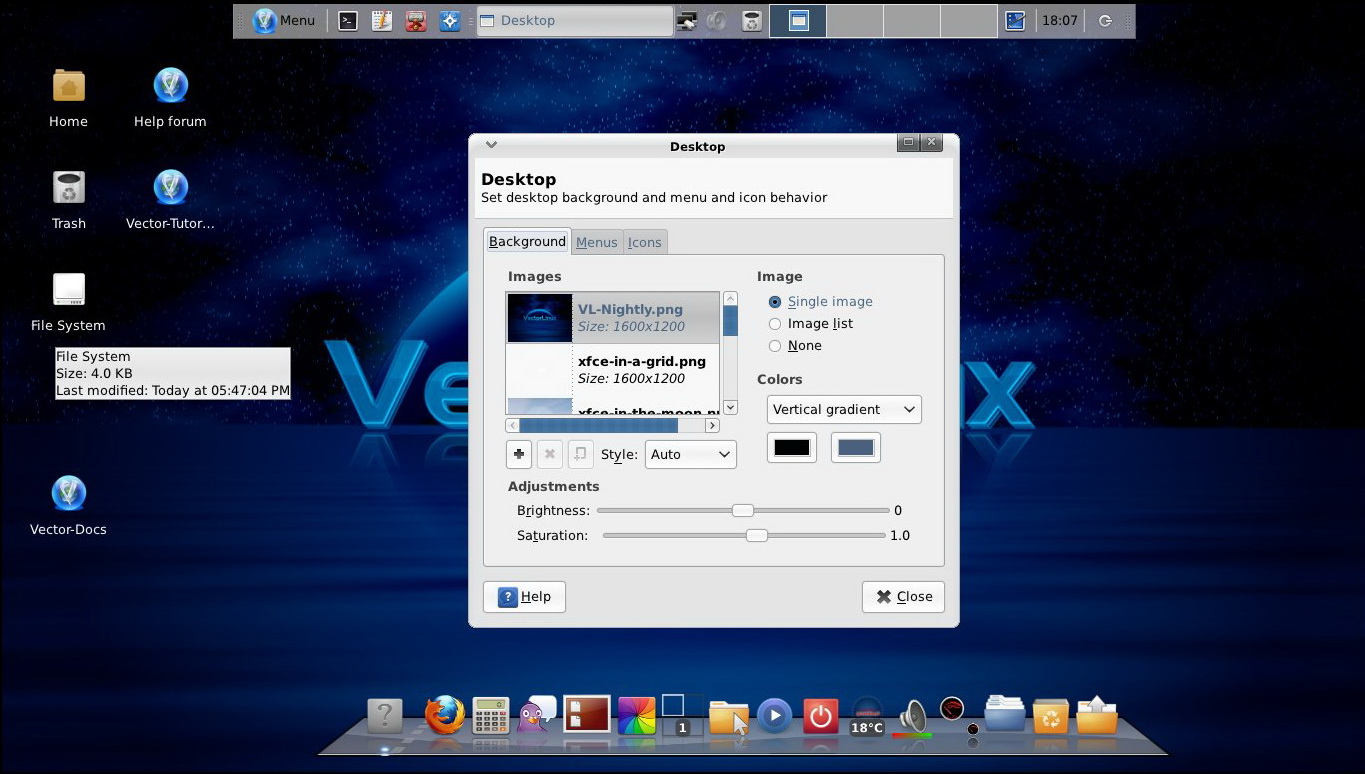Click the red power button in the dock
The height and width of the screenshot is (774, 1365).
[x=821, y=716]
